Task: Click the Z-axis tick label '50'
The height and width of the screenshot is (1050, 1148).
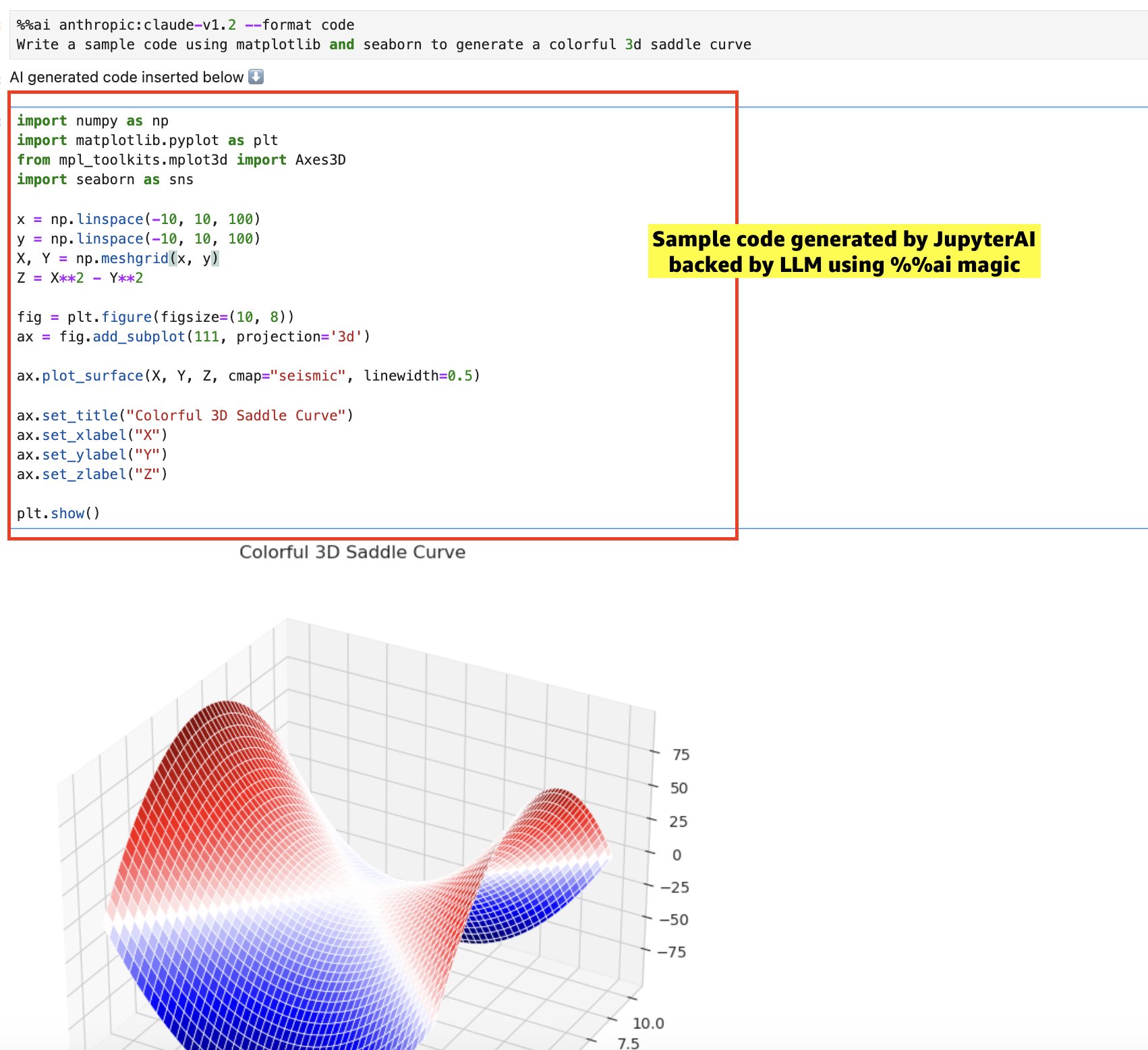Action: coord(679,788)
